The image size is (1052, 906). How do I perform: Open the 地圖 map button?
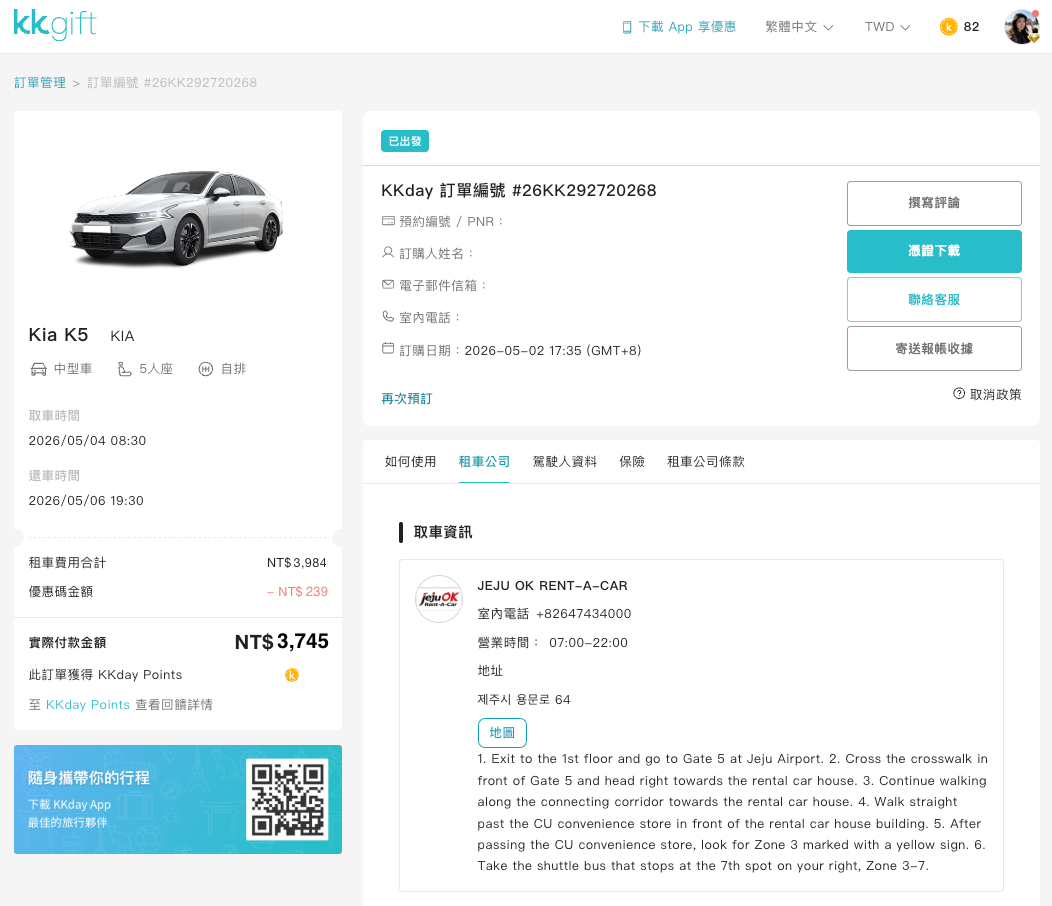coord(502,733)
